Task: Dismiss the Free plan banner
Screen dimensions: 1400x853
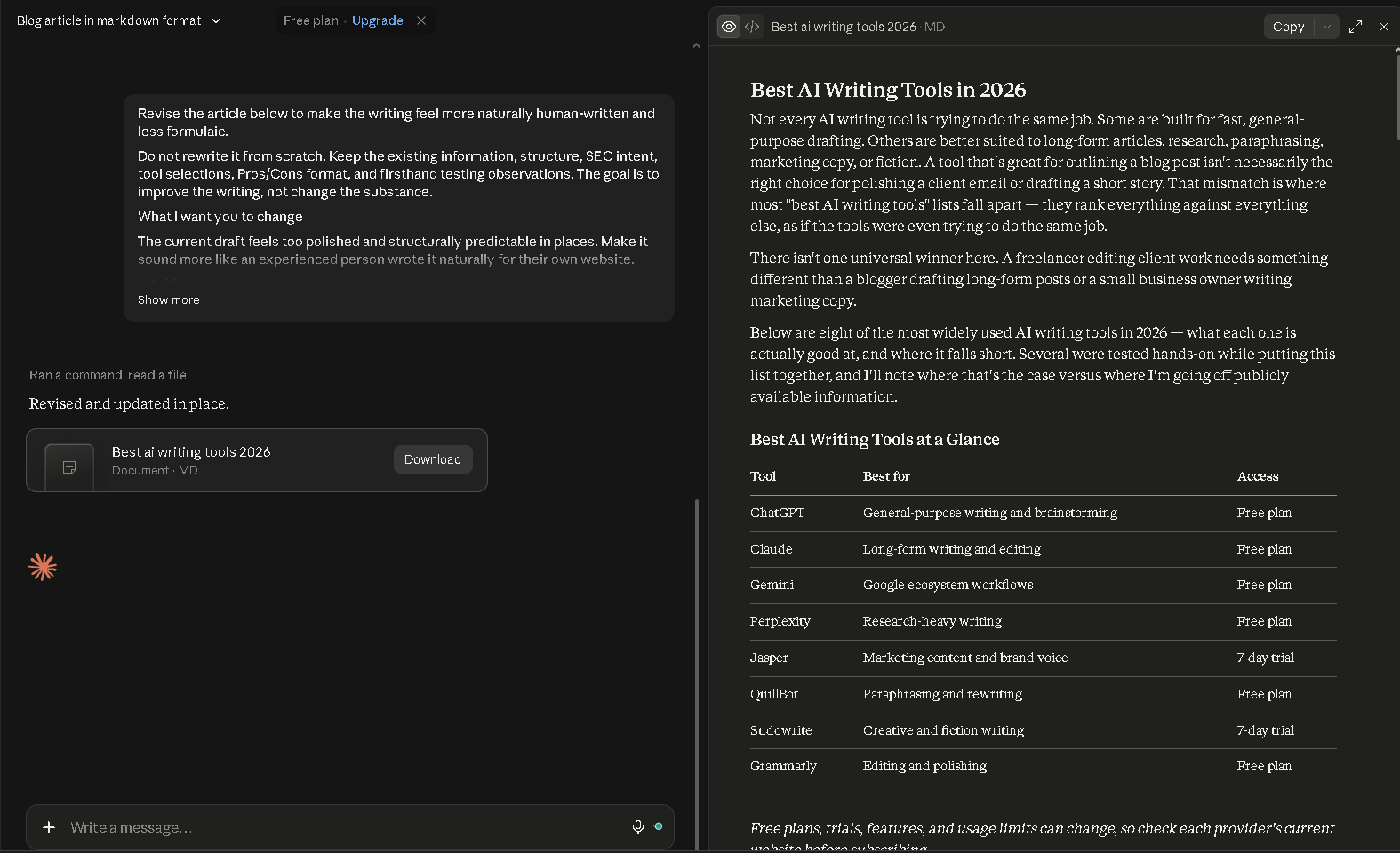Action: (x=421, y=20)
